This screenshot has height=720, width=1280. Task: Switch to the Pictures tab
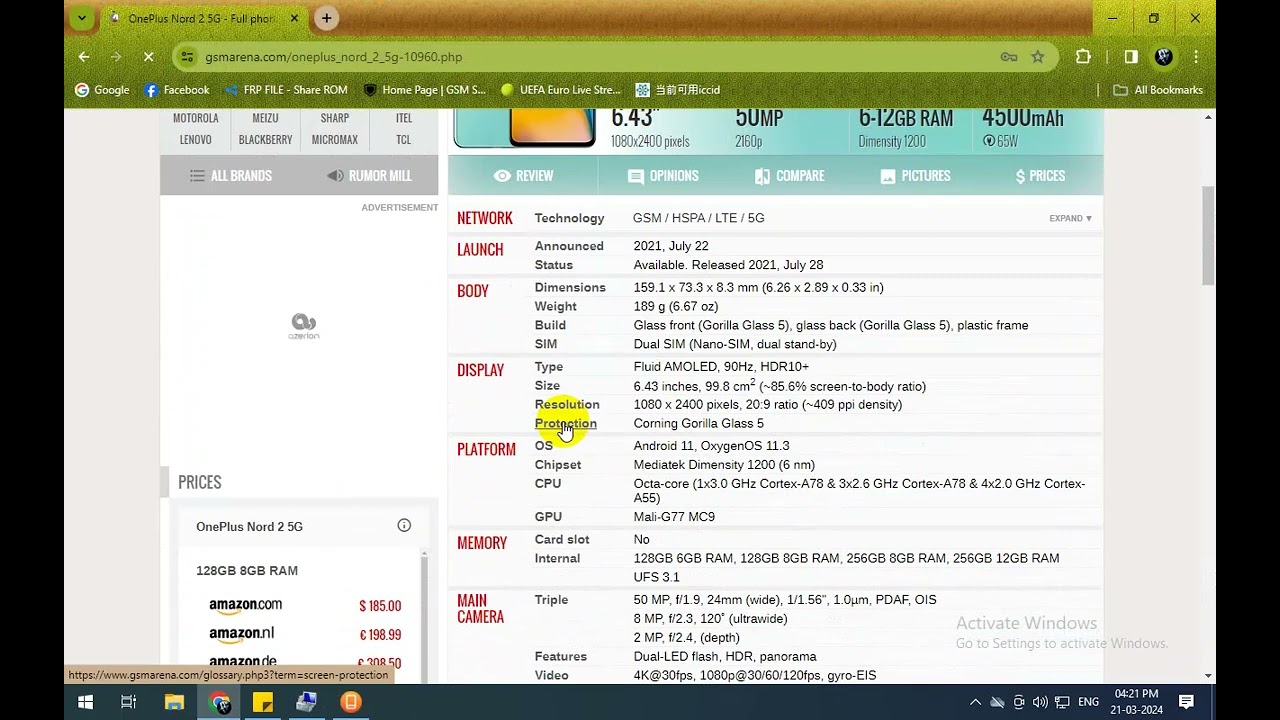coord(915,176)
